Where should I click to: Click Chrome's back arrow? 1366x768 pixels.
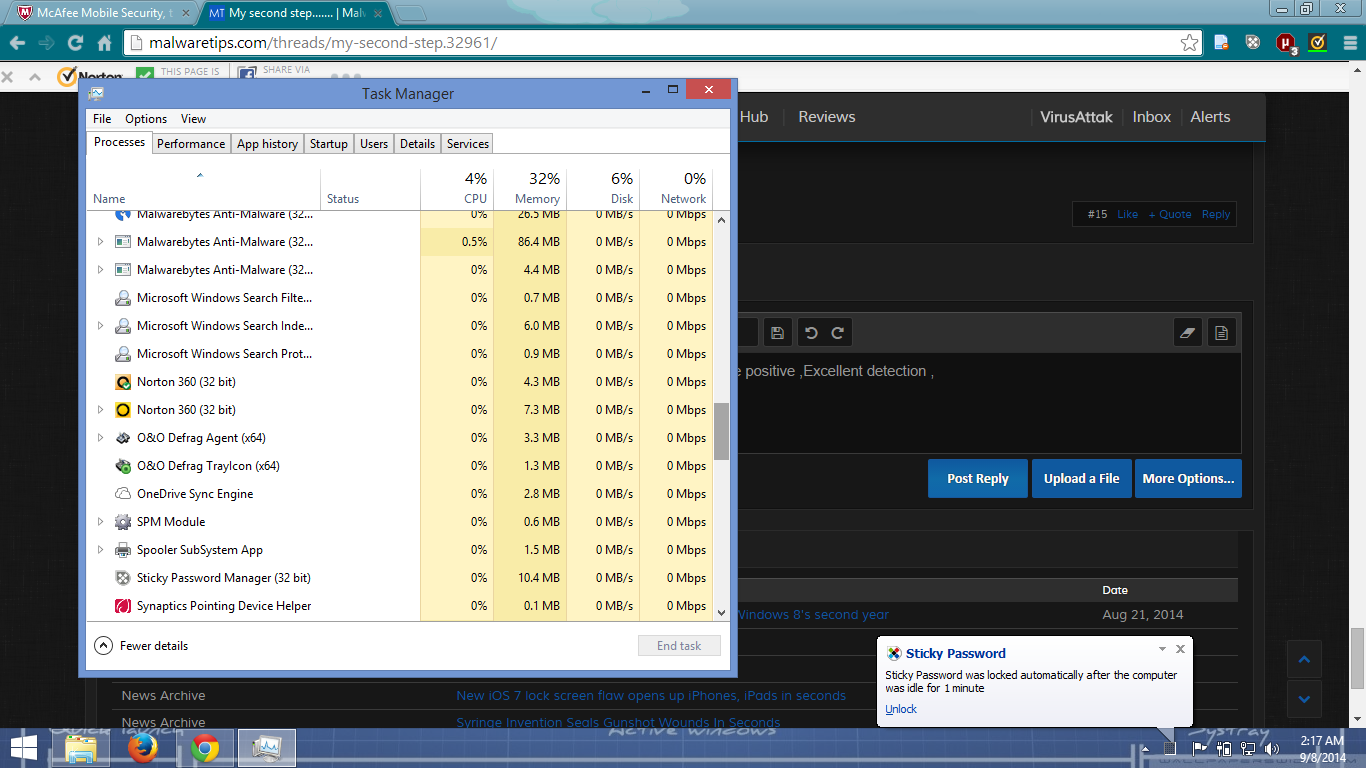17,43
